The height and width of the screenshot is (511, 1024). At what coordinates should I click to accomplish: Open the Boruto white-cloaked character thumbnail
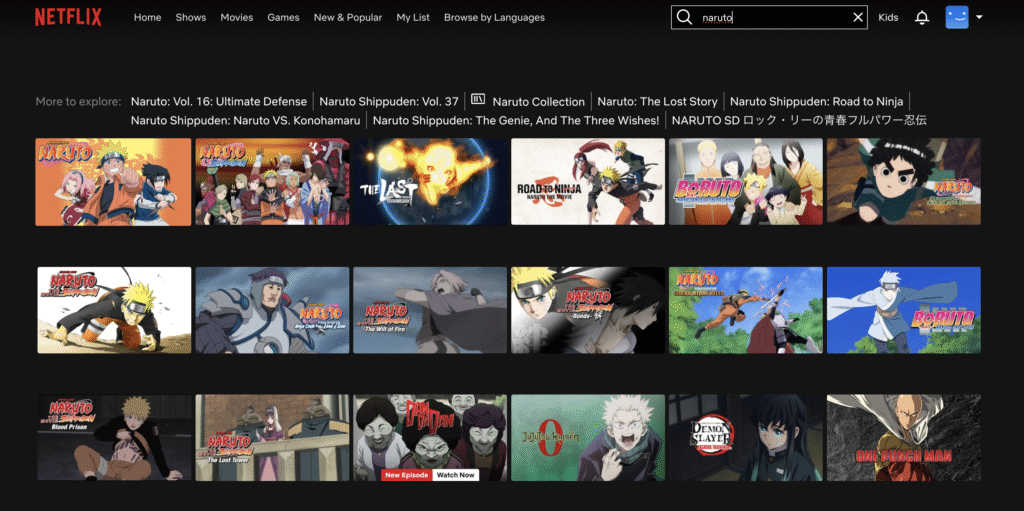[x=904, y=310]
